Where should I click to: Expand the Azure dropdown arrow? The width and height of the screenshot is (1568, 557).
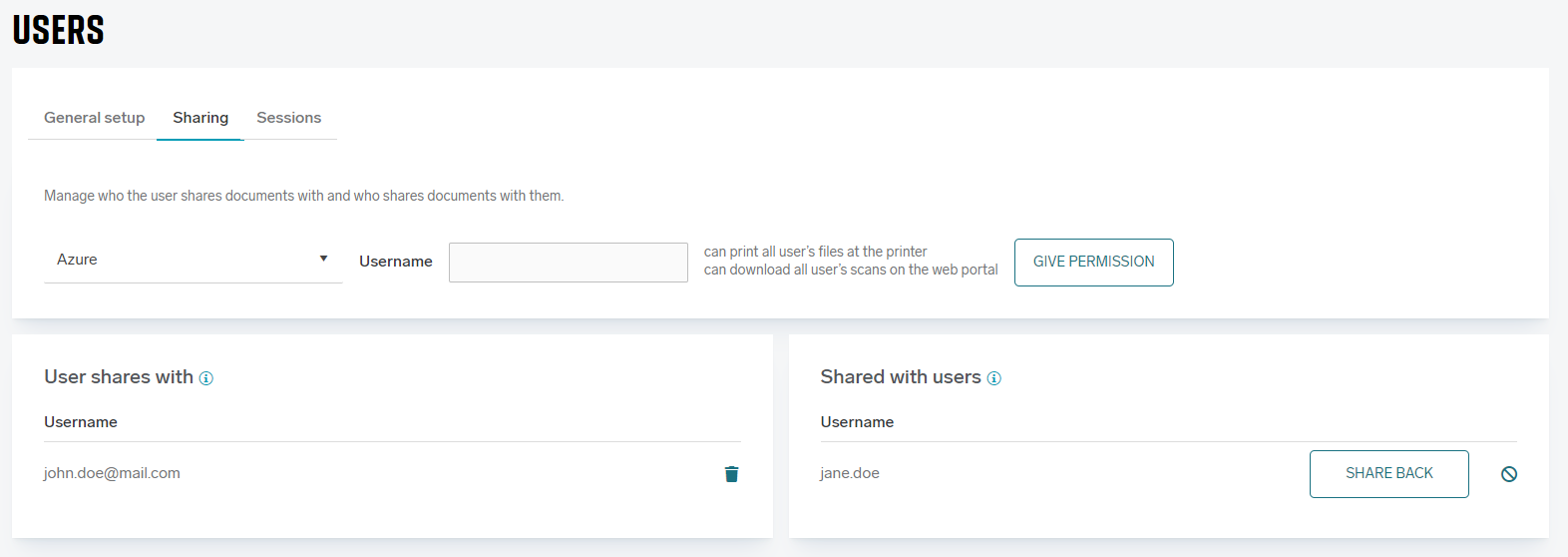point(323,260)
